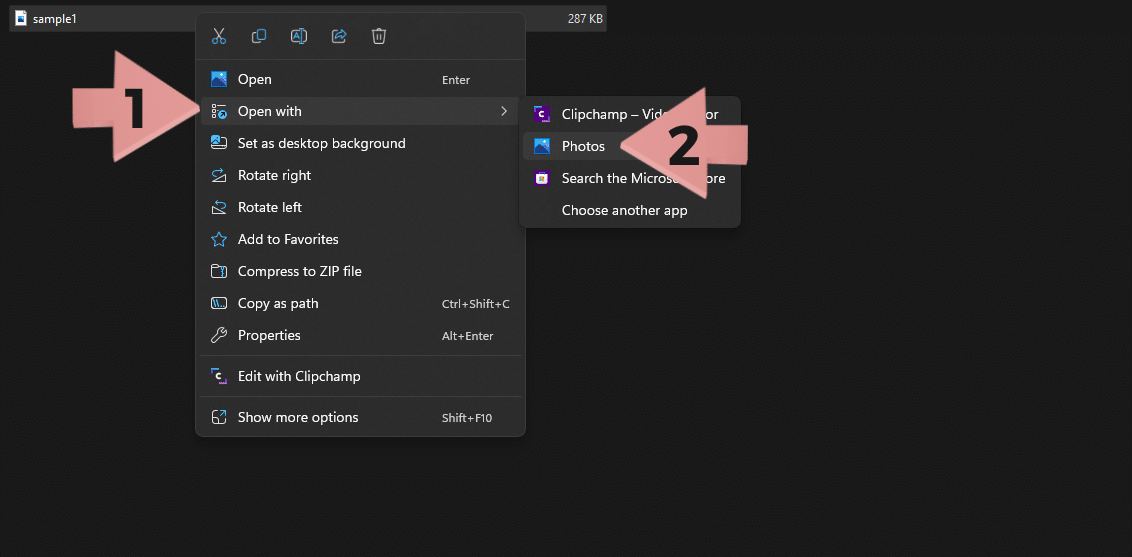Viewport: 1132px width, 557px height.
Task: Click the Photos app icon in submenu
Action: [541, 146]
